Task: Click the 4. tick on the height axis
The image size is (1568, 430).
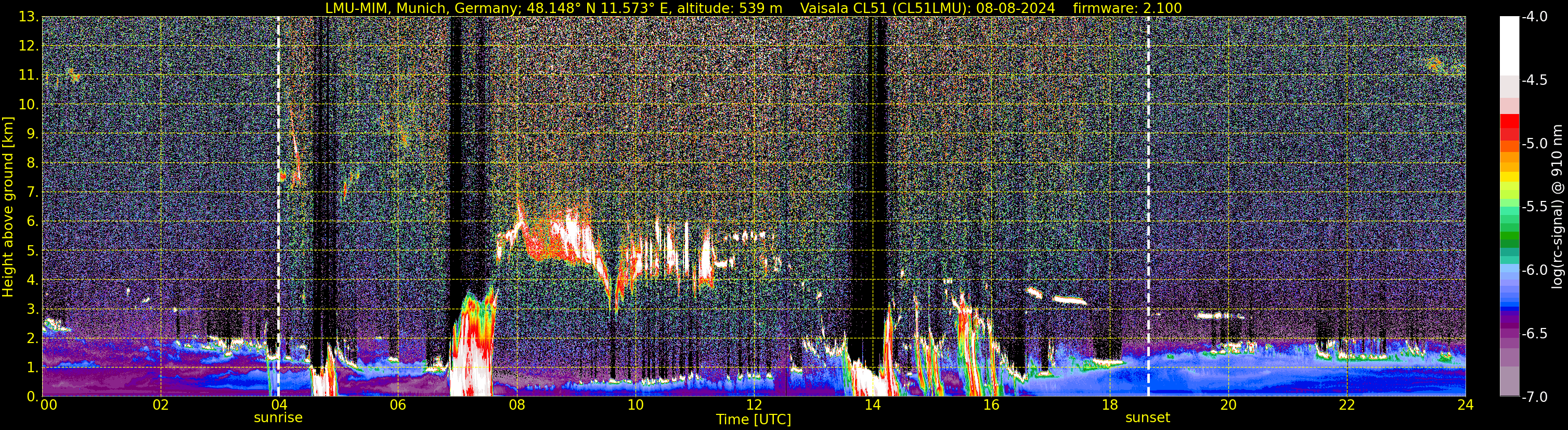Action: 32,280
